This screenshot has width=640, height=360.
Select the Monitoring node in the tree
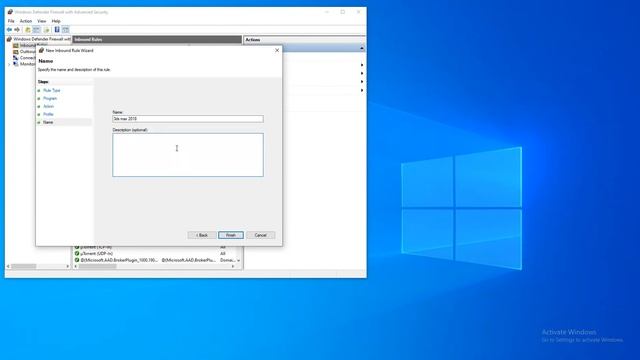(24, 64)
